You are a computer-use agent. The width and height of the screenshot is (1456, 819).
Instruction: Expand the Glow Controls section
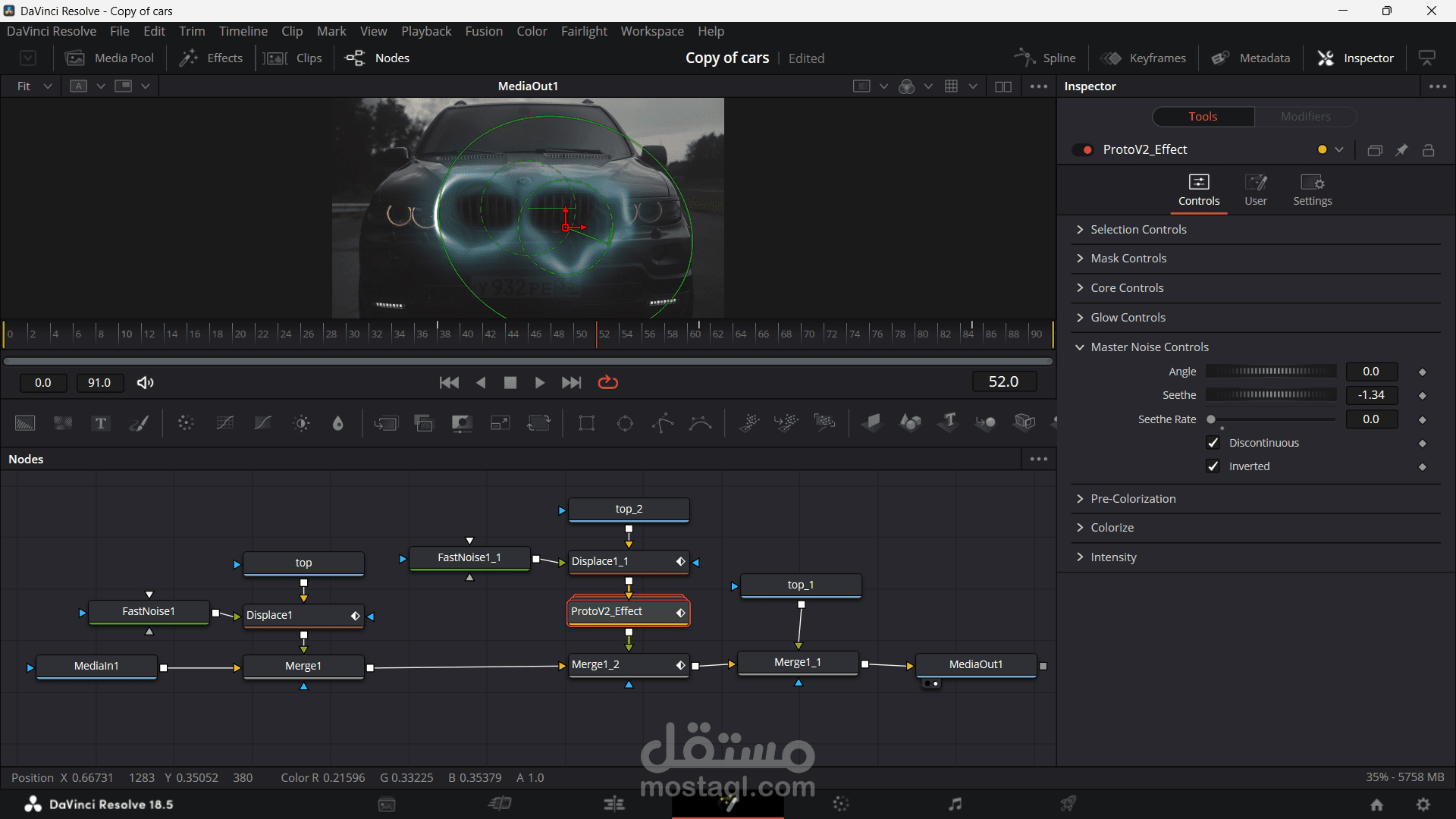pyautogui.click(x=1128, y=318)
